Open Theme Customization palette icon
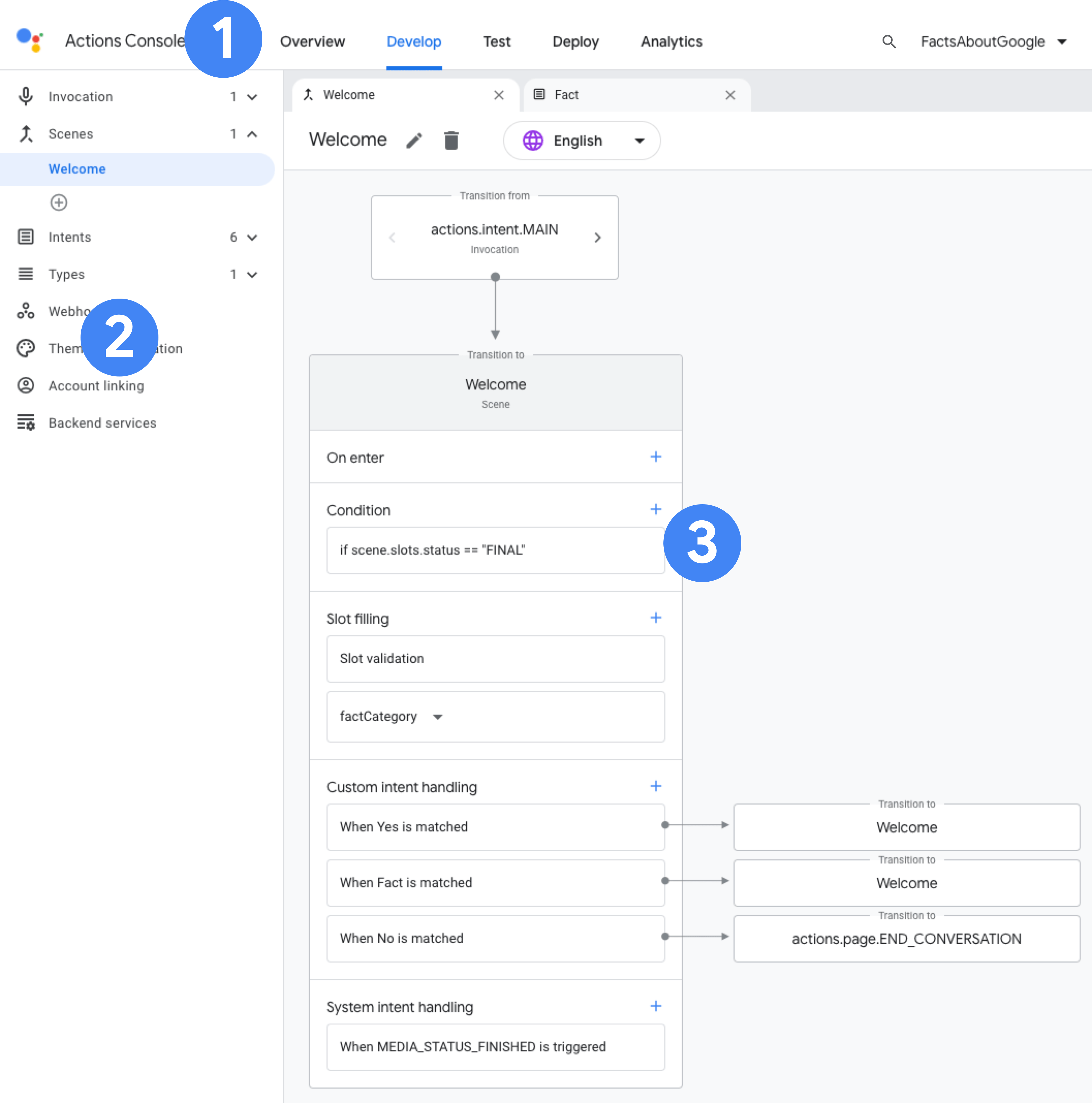 [x=26, y=348]
